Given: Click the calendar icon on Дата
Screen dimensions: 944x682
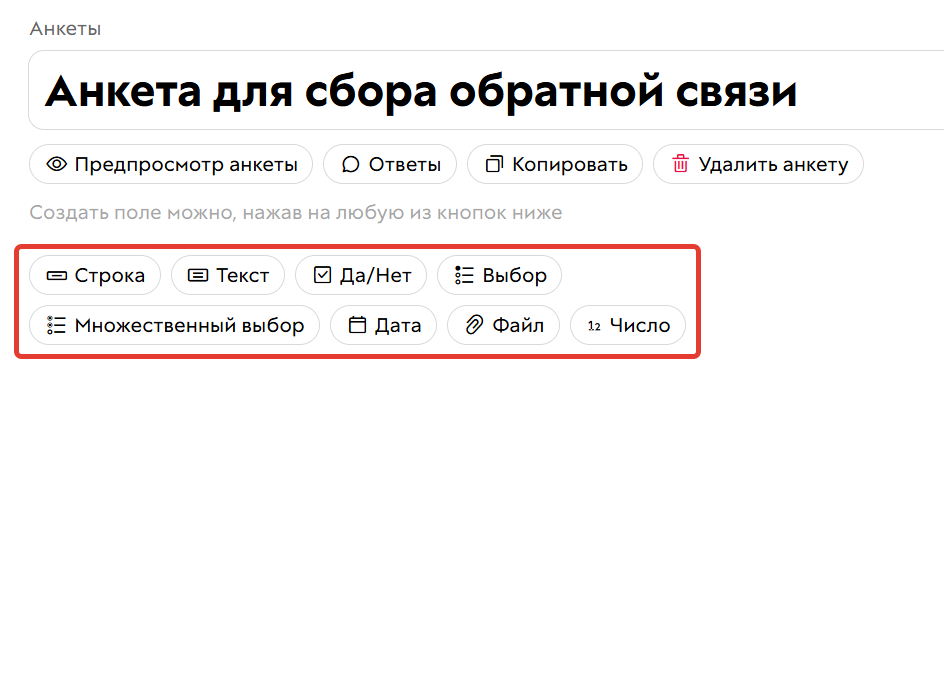Looking at the screenshot, I should tap(358, 324).
